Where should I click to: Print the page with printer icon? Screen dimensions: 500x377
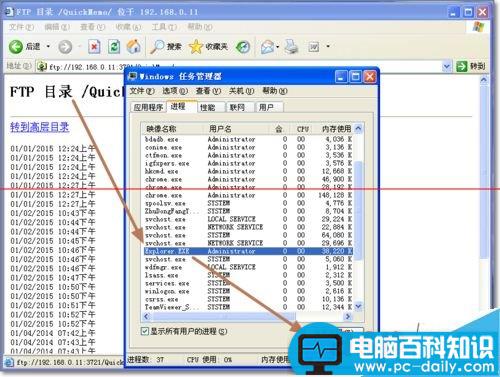click(291, 47)
